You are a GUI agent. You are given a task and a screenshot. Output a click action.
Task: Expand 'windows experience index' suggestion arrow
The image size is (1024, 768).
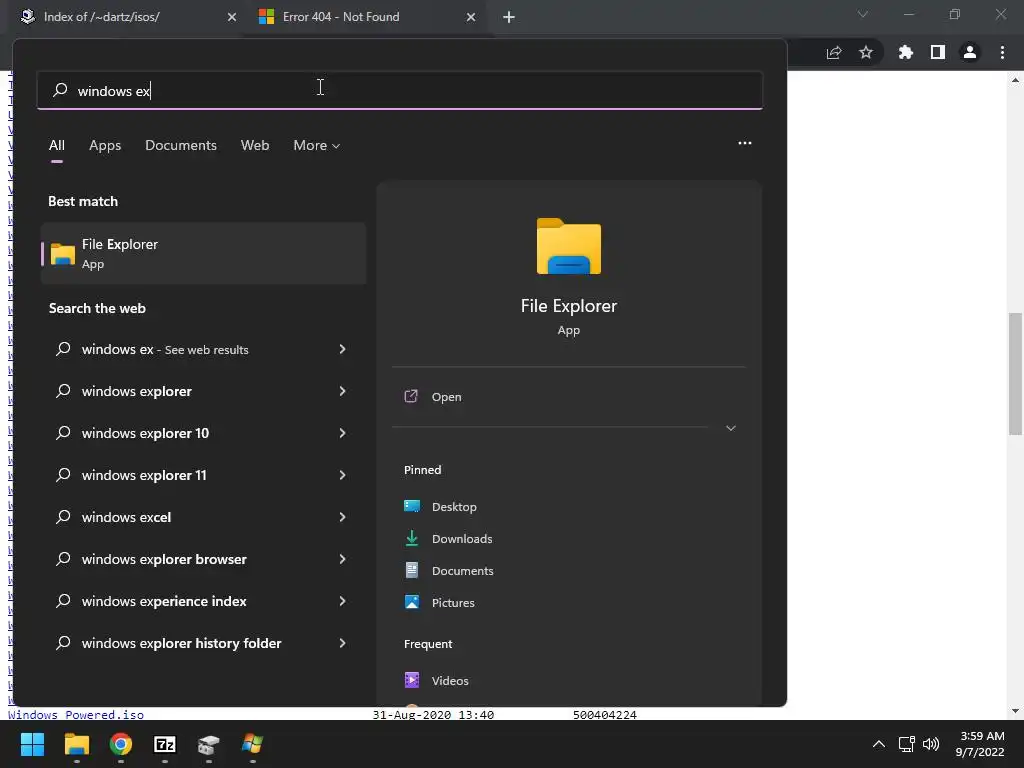(342, 601)
